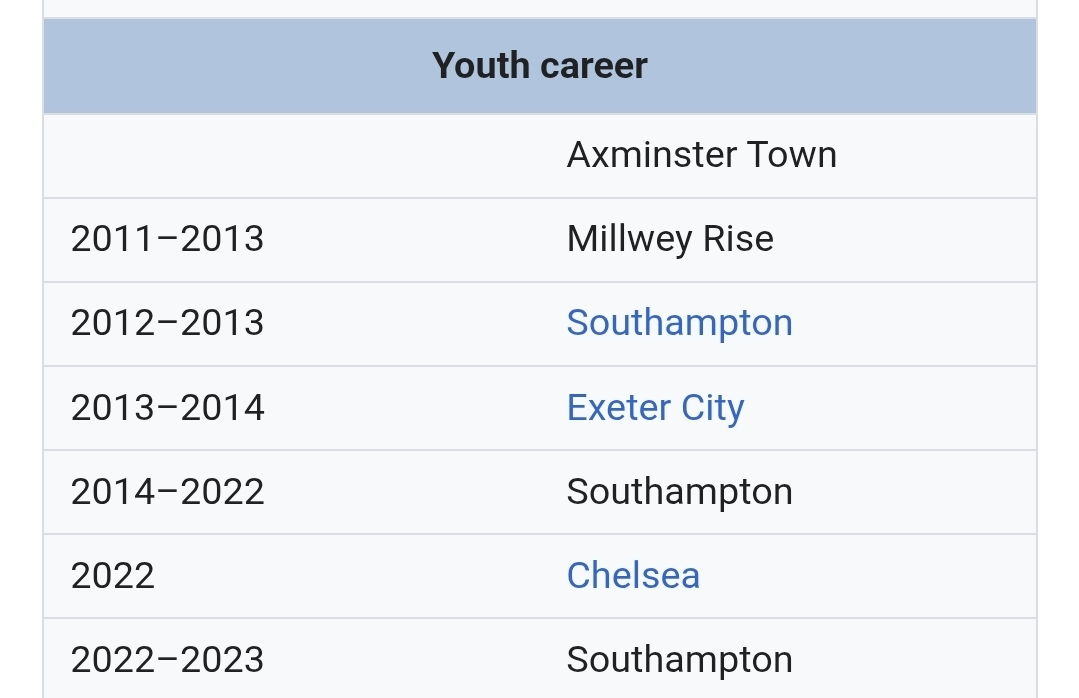
Task: Click the standalone 2022 year cell
Action: point(113,576)
